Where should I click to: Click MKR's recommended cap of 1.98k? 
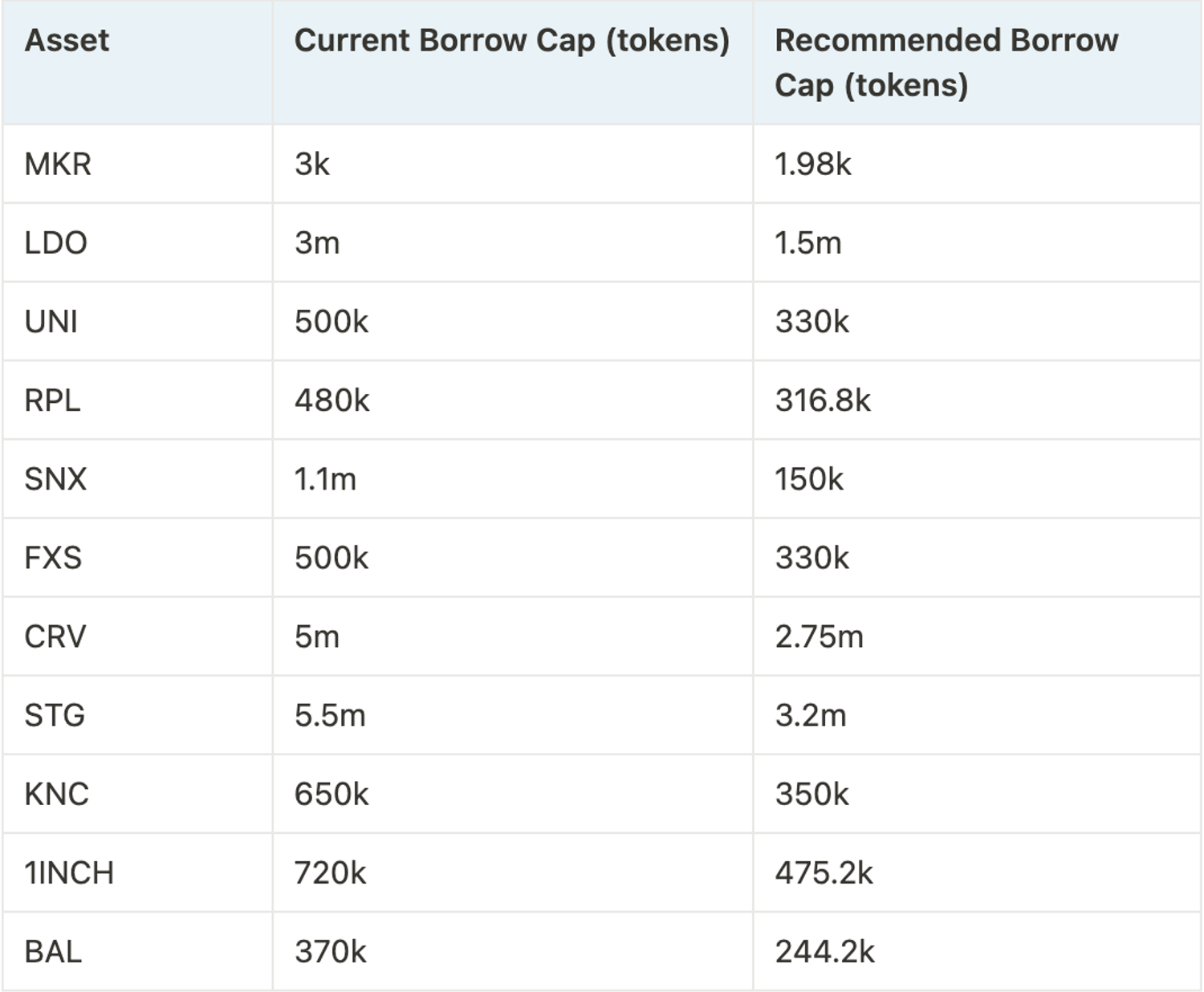pos(812,164)
